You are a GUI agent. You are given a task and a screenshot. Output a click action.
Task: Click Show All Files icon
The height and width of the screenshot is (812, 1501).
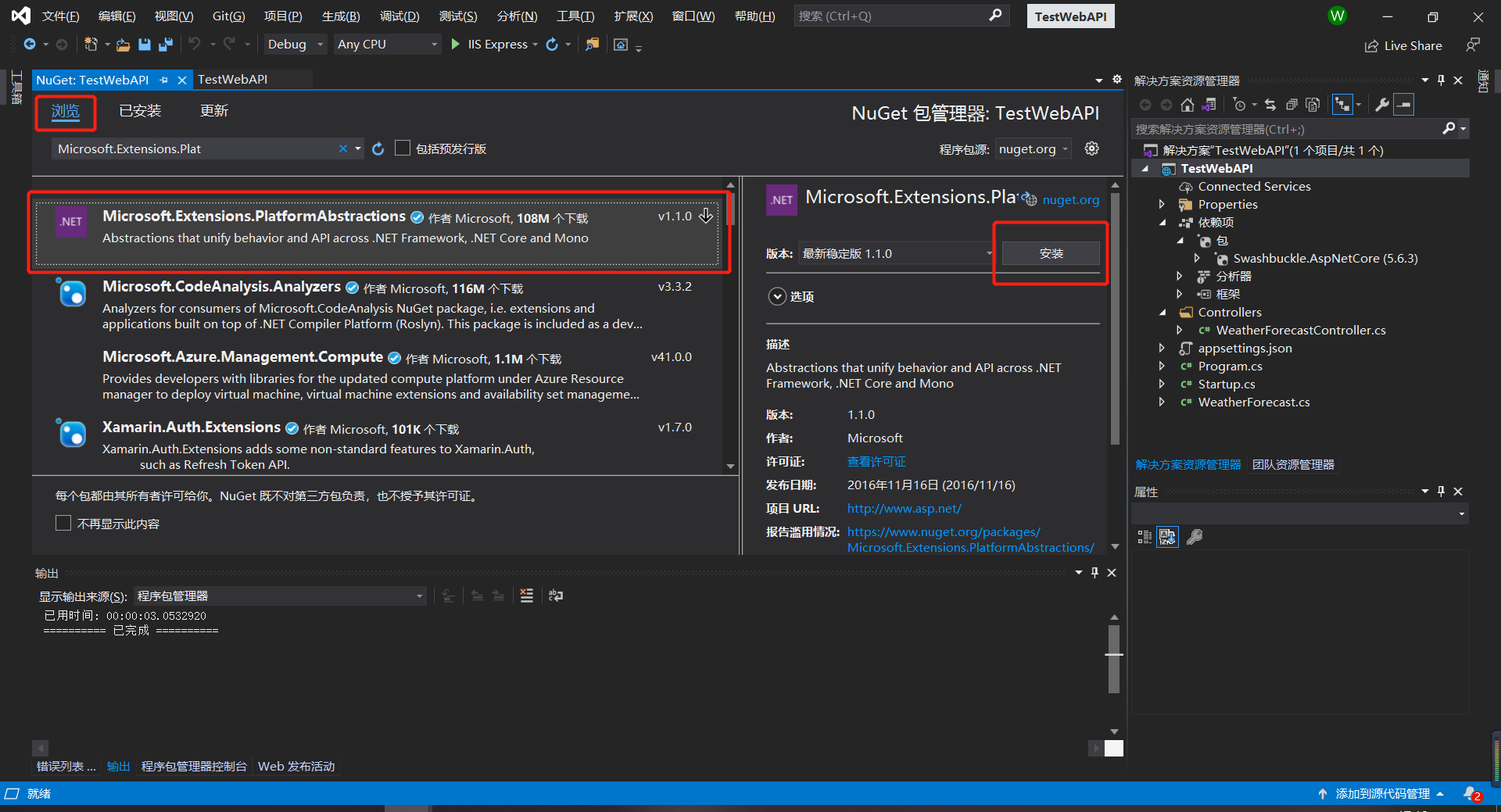click(1313, 105)
